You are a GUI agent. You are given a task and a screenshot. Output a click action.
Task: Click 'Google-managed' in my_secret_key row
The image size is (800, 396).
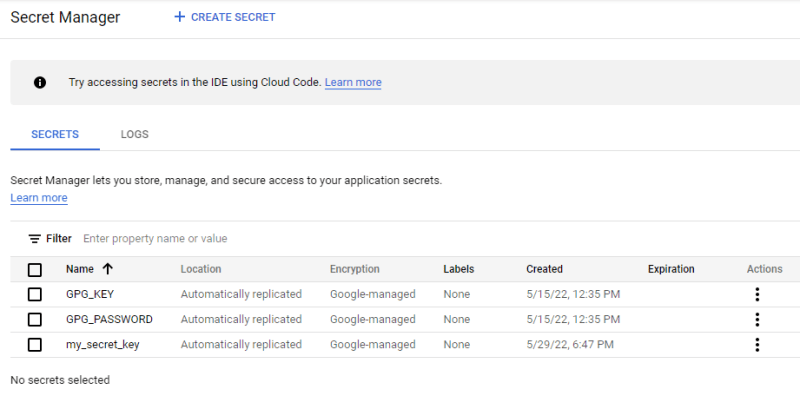pyautogui.click(x=372, y=344)
